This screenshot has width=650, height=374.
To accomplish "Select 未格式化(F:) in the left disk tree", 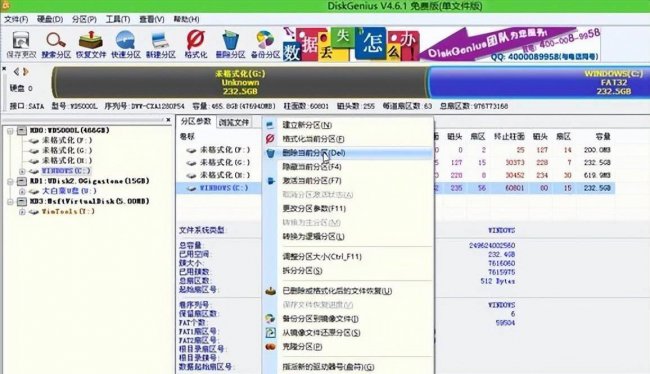I will (x=67, y=141).
